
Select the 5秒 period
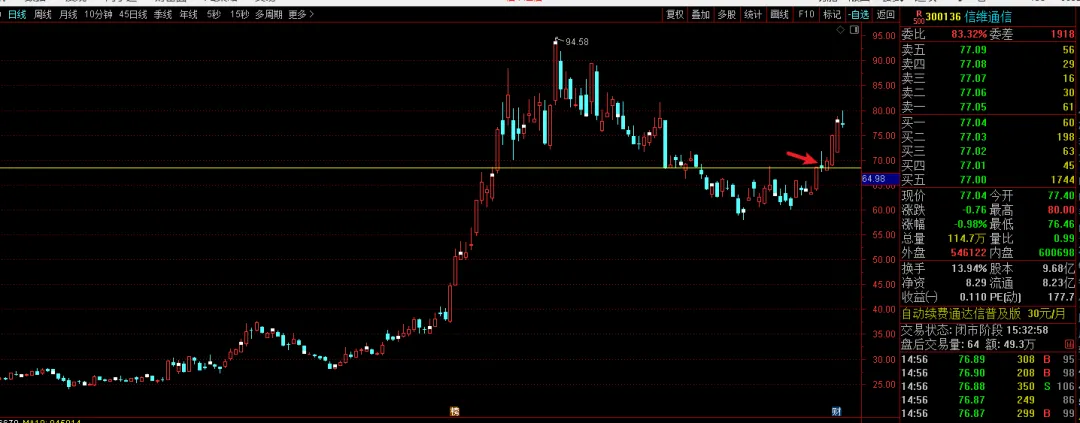214,14
